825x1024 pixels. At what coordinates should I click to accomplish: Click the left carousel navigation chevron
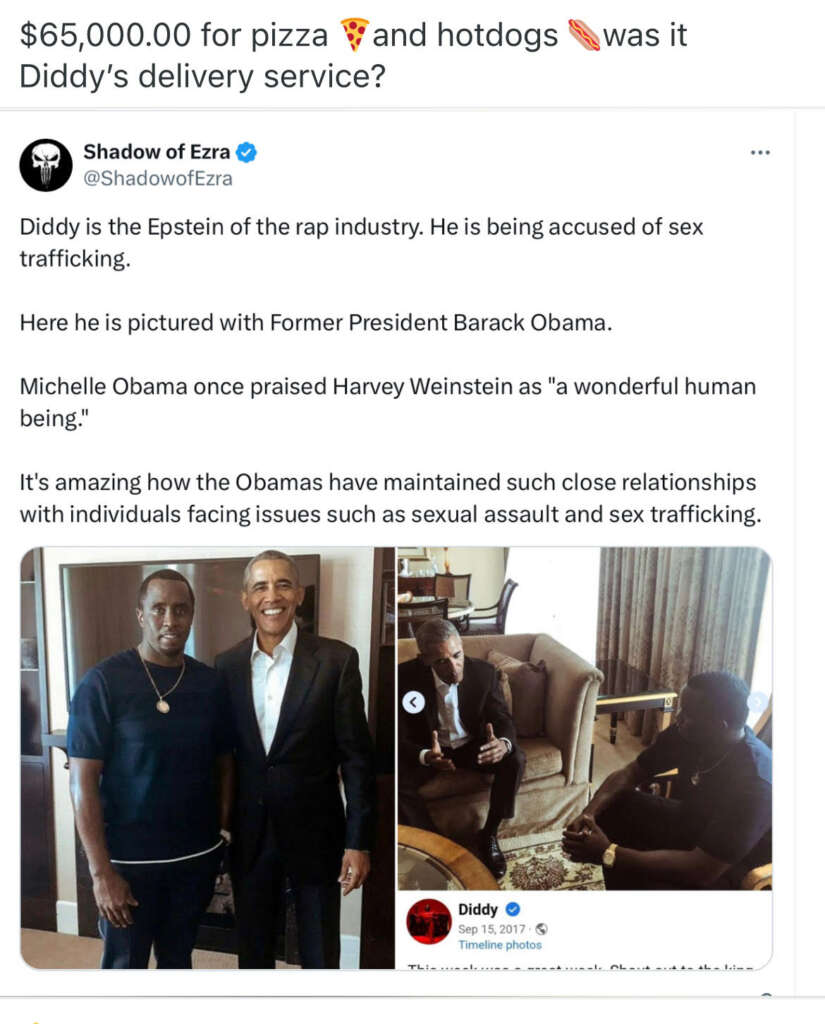click(x=413, y=702)
